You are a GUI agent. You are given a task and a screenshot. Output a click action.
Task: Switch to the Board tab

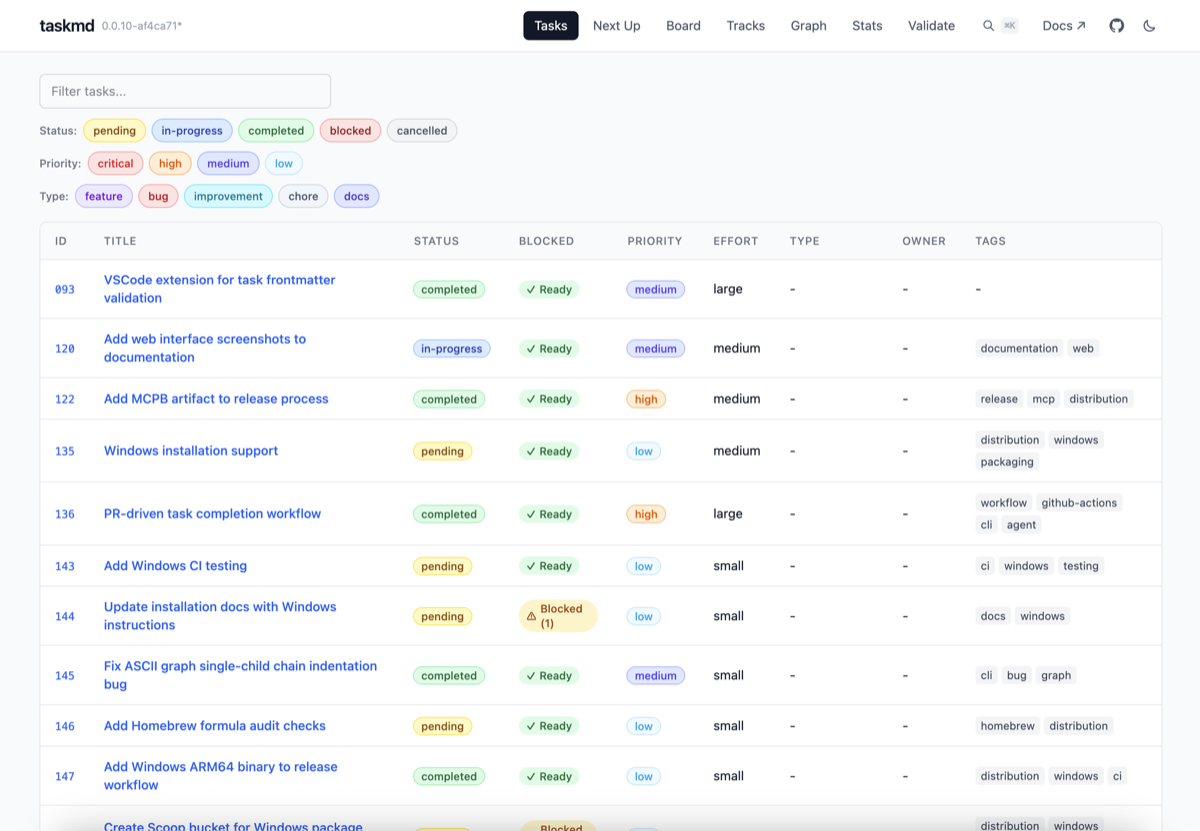(683, 25)
